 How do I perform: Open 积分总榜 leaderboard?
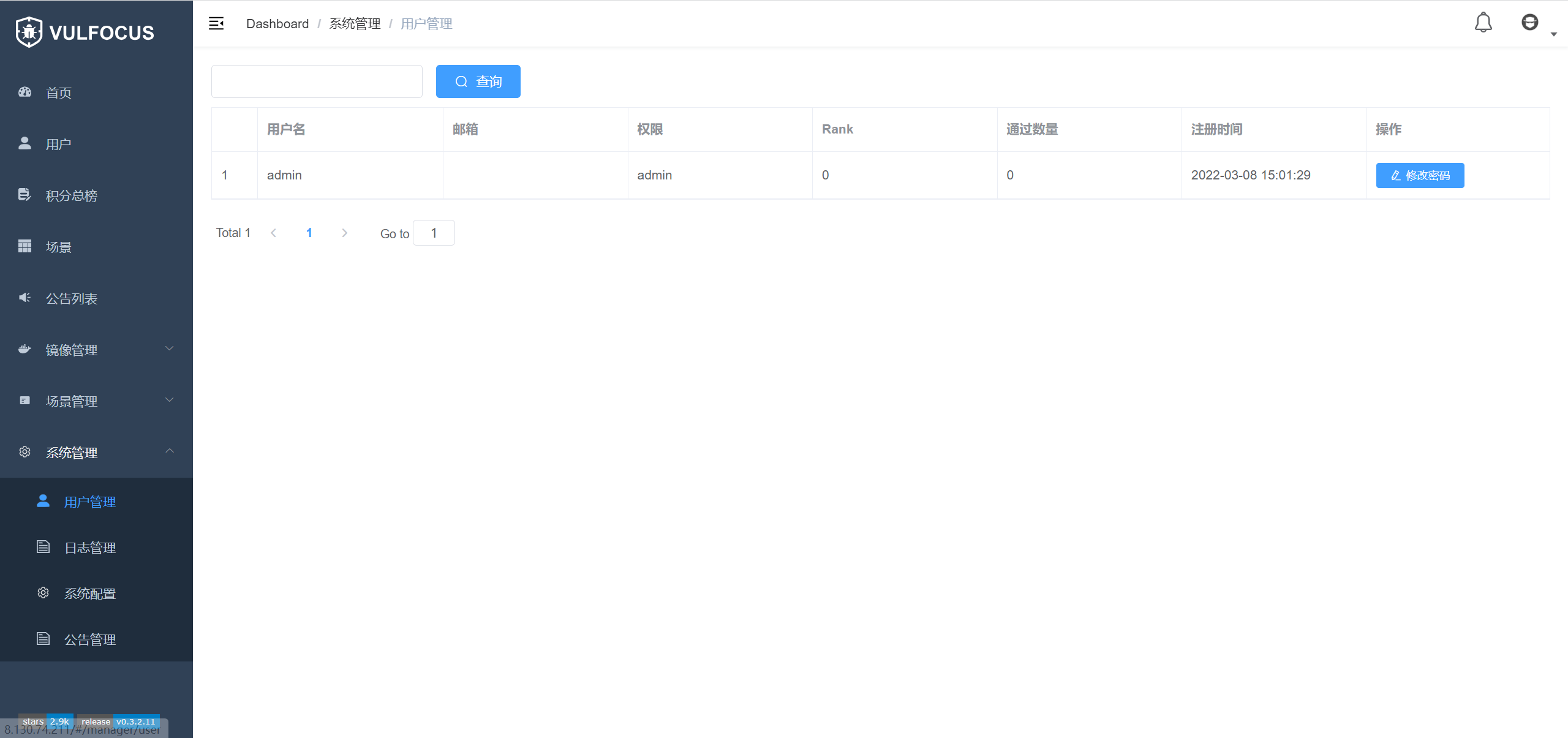pos(71,196)
